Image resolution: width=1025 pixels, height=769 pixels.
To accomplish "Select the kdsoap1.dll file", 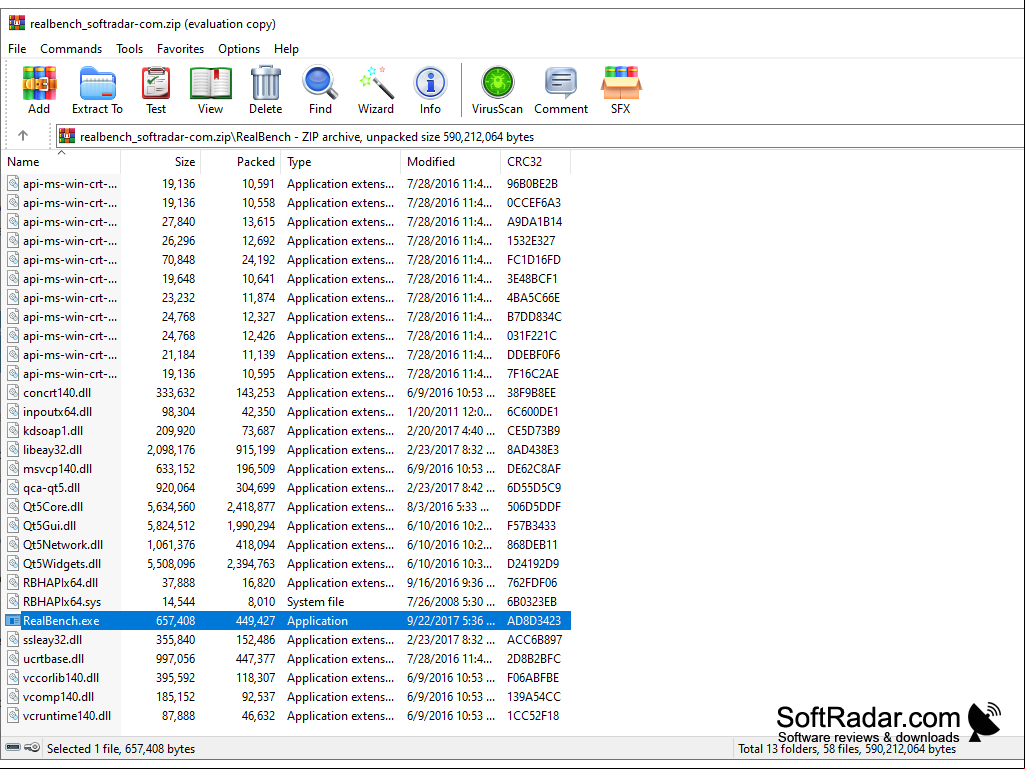I will pos(53,431).
